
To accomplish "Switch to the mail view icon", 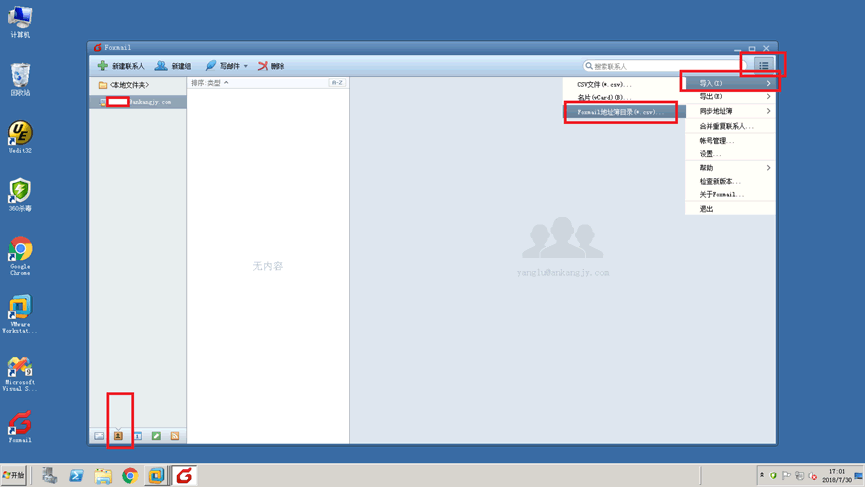I will (x=99, y=436).
